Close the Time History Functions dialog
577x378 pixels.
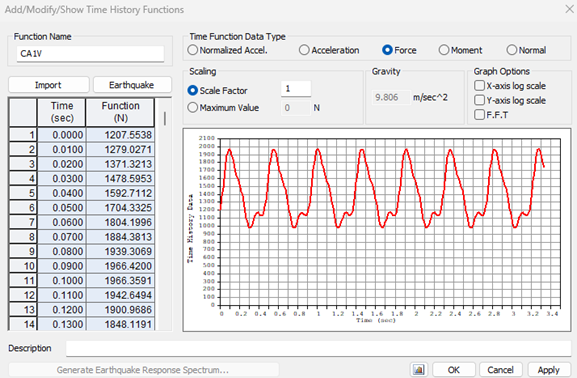click(x=569, y=9)
